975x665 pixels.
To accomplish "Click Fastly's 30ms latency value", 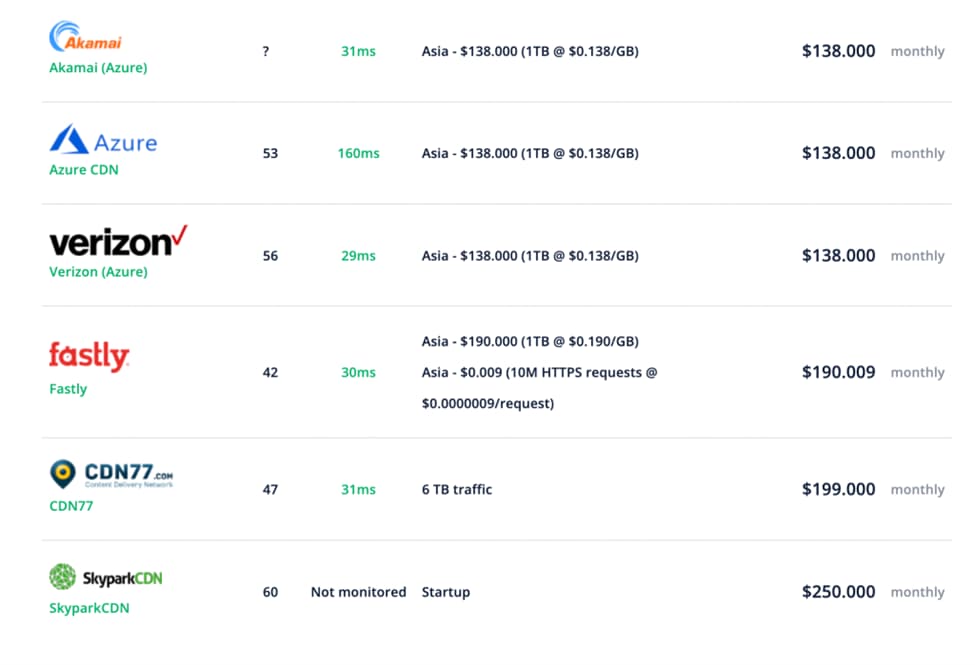I will [358, 372].
